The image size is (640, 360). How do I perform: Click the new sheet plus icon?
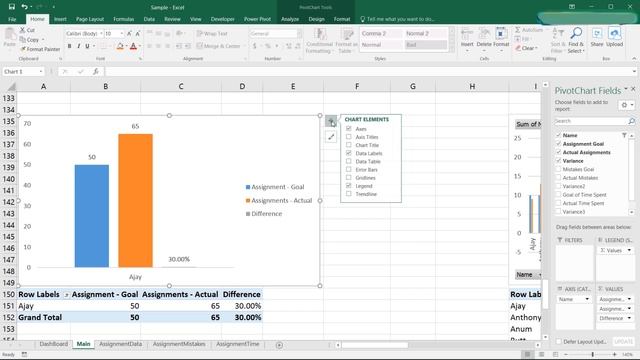click(279, 345)
